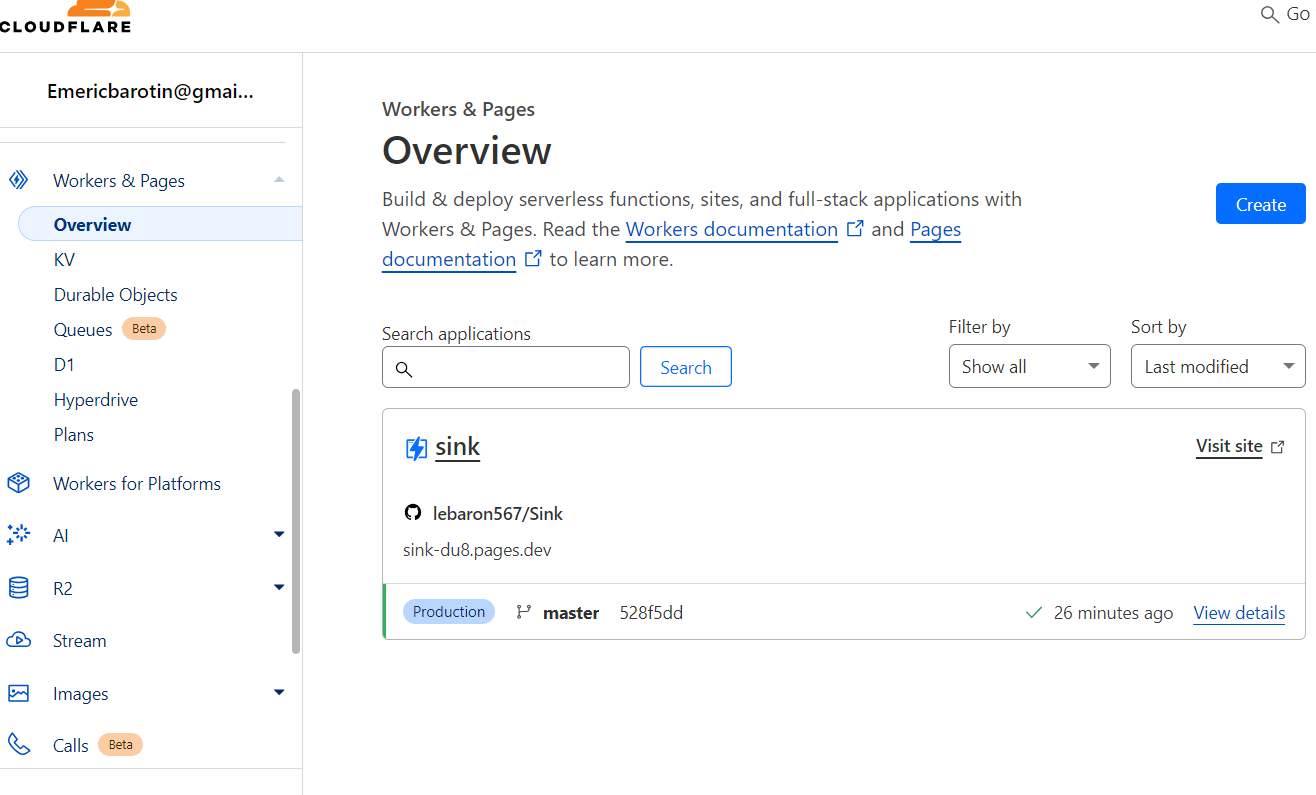Open Queues in the sidebar

83,329
